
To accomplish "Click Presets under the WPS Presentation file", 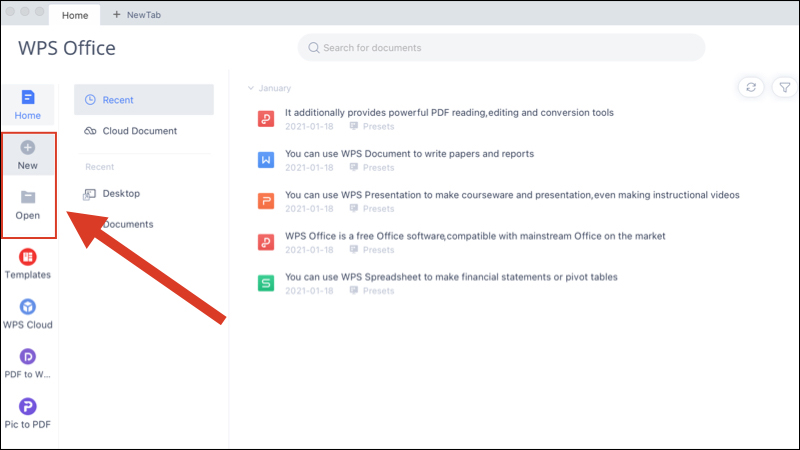I will [x=379, y=209].
